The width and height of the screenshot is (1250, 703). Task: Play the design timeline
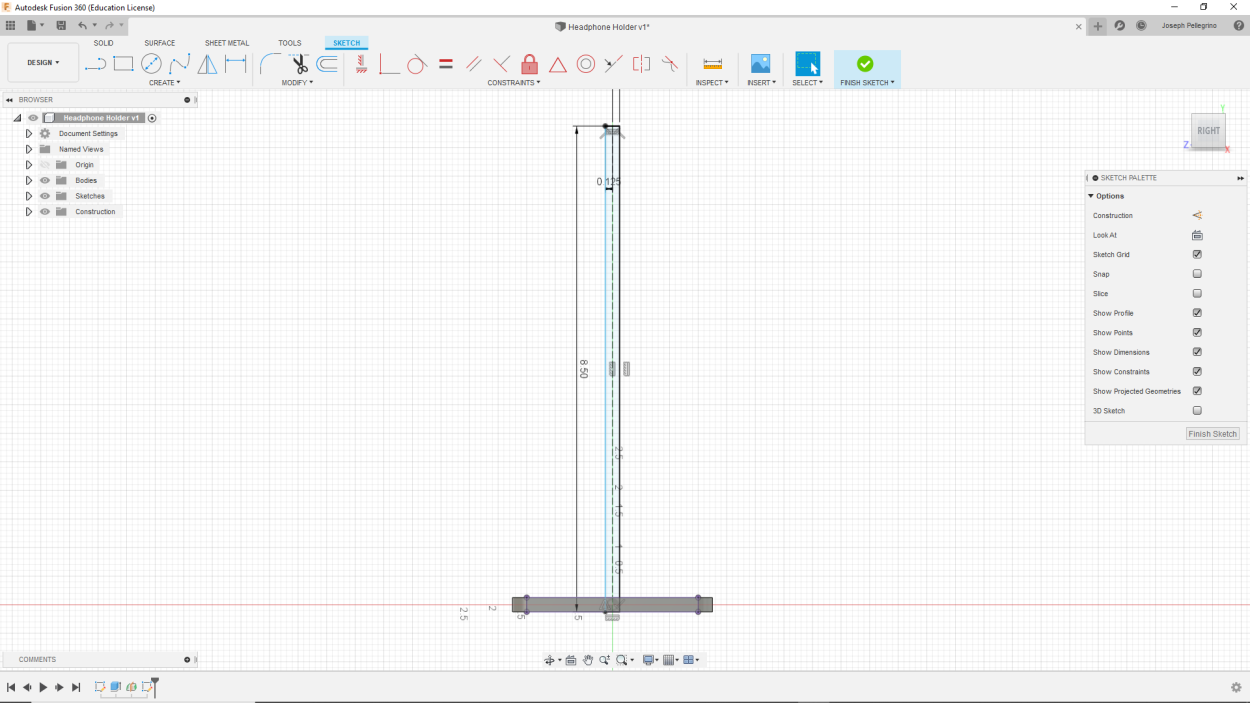(x=43, y=687)
